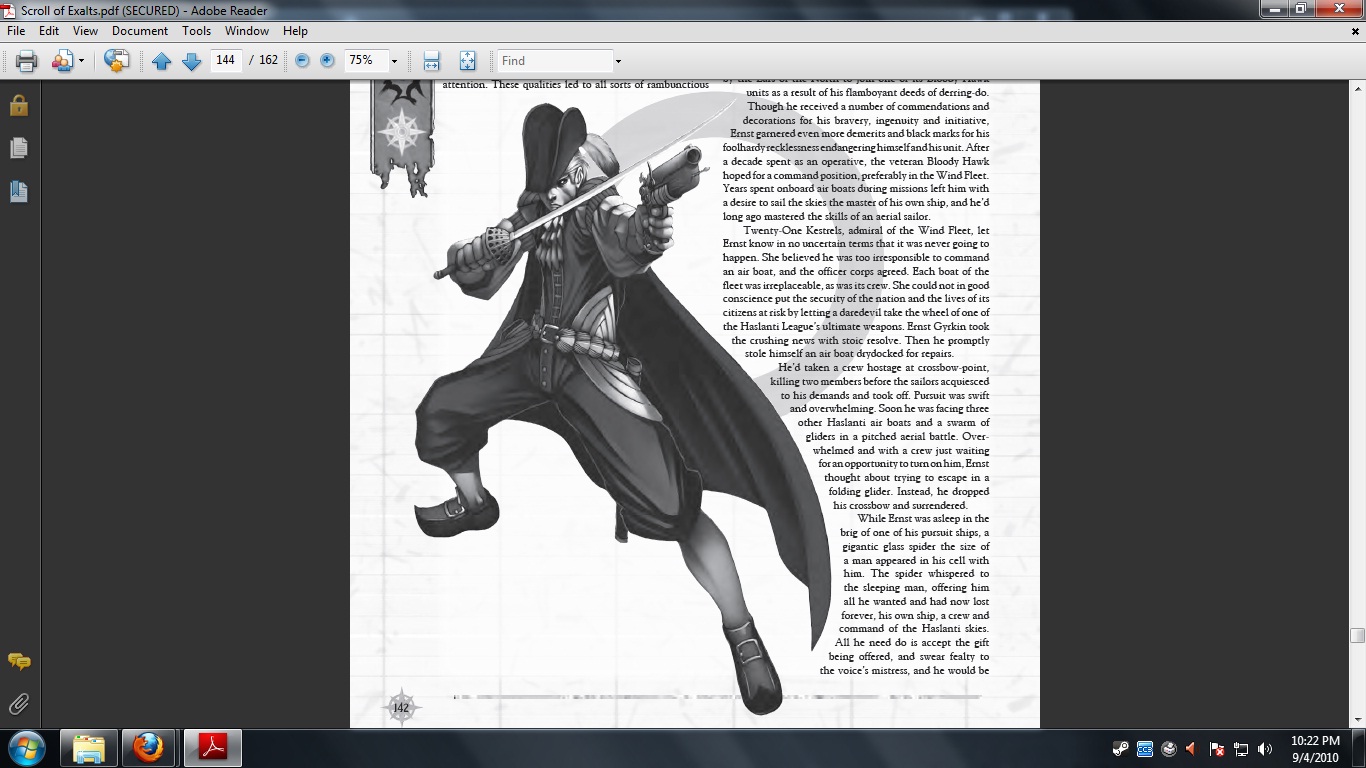Open the Attachments paperclip panel
This screenshot has width=1366, height=768.
[x=19, y=704]
